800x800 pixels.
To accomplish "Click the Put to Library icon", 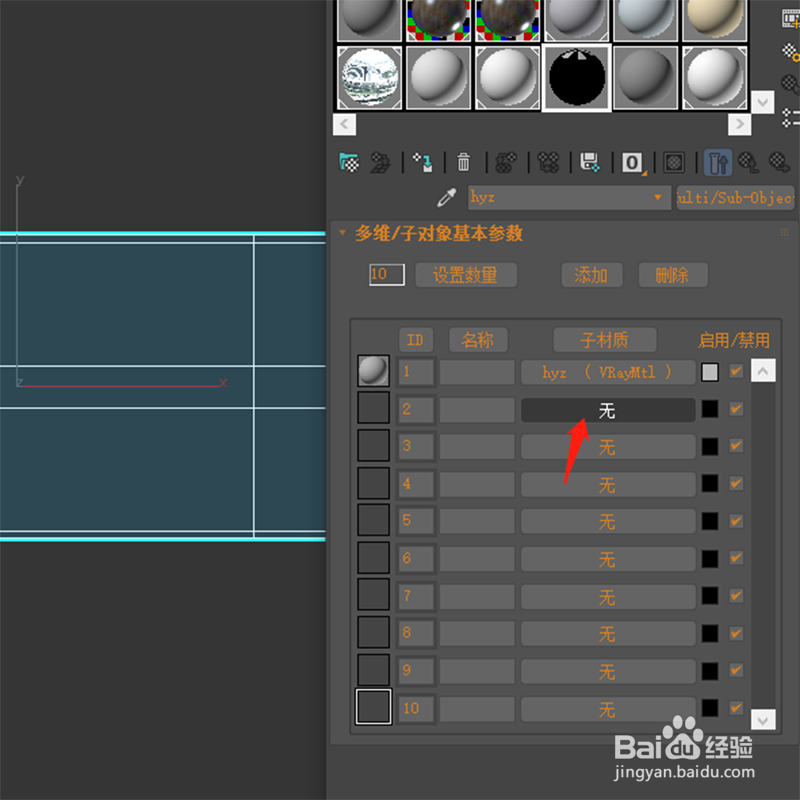I will (x=590, y=163).
